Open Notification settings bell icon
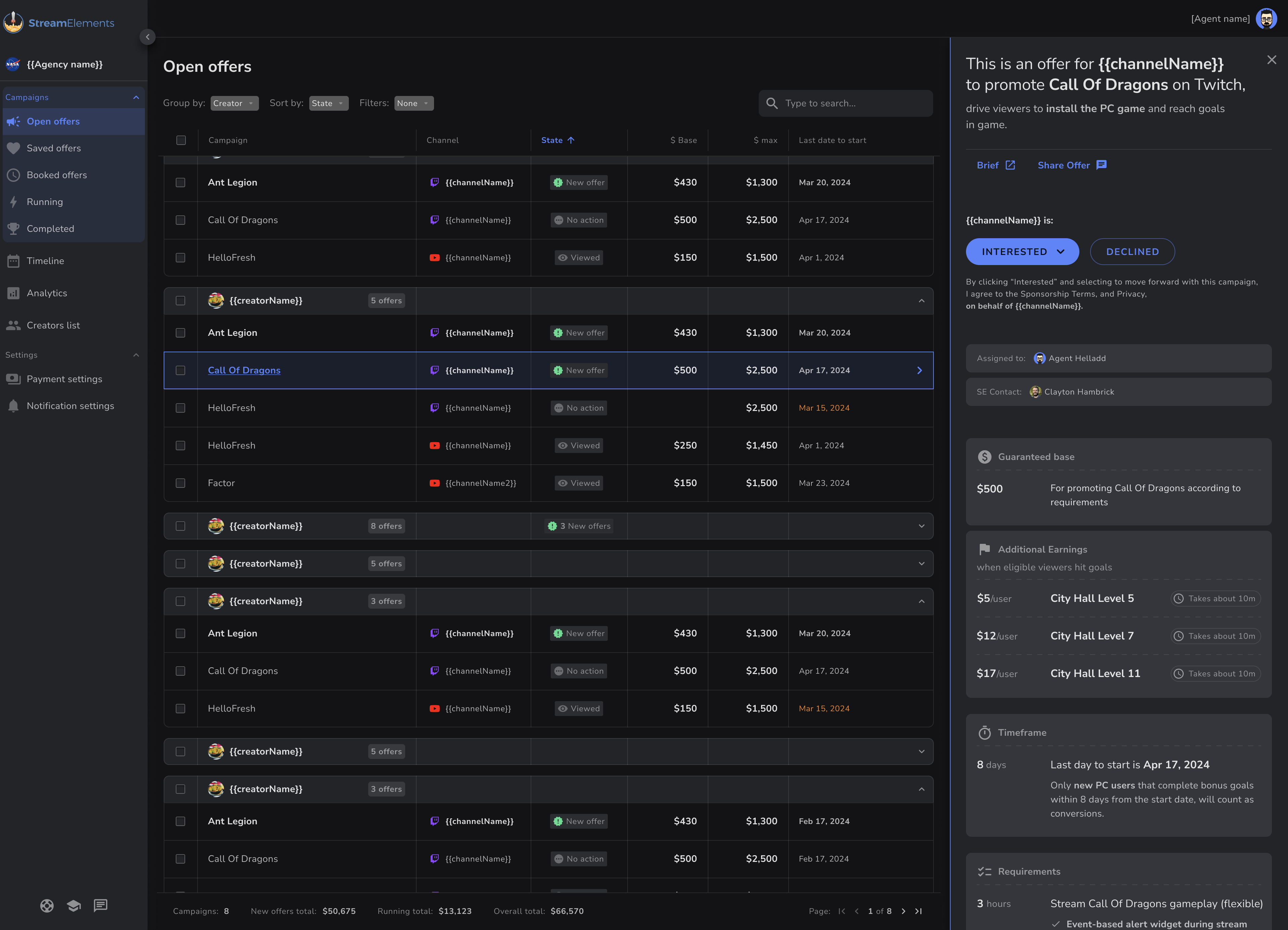1288x930 pixels. 14,406
